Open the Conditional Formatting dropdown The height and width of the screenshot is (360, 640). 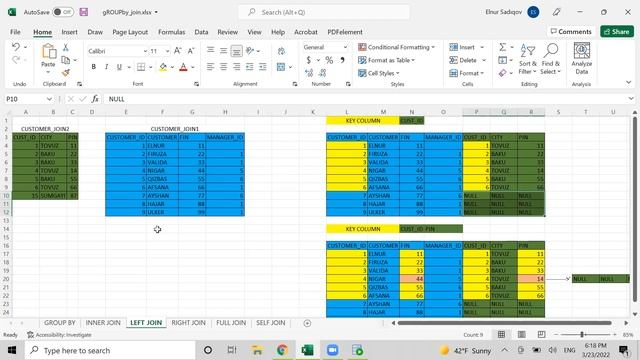point(396,47)
